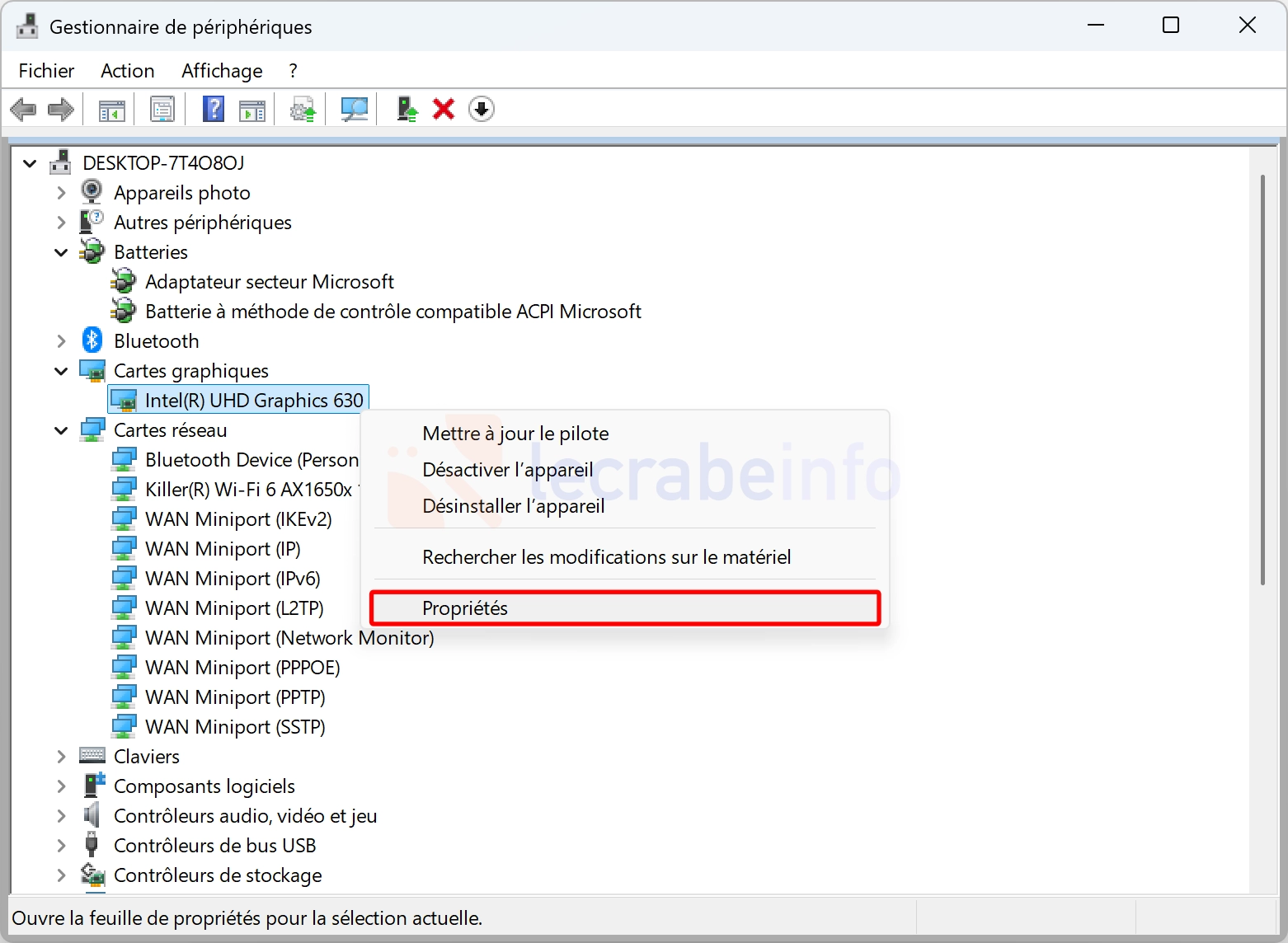Expand the Bluetooth category
Screen dimensions: 1288x943
point(61,341)
